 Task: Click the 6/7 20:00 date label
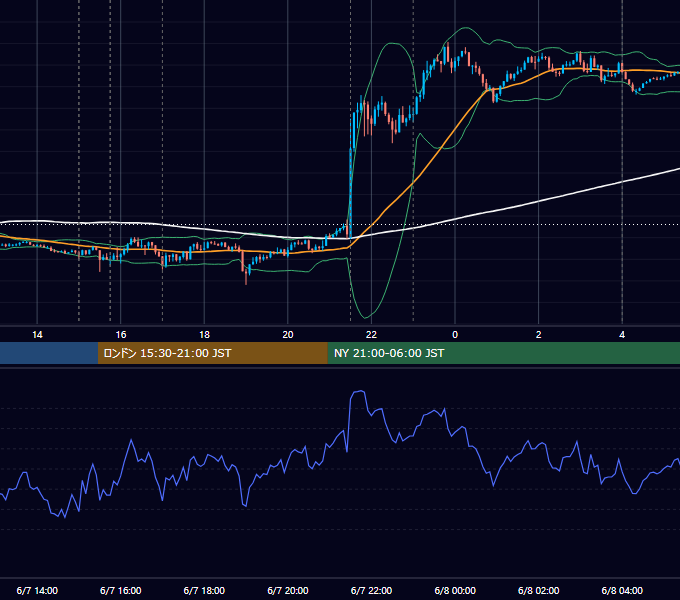288,590
